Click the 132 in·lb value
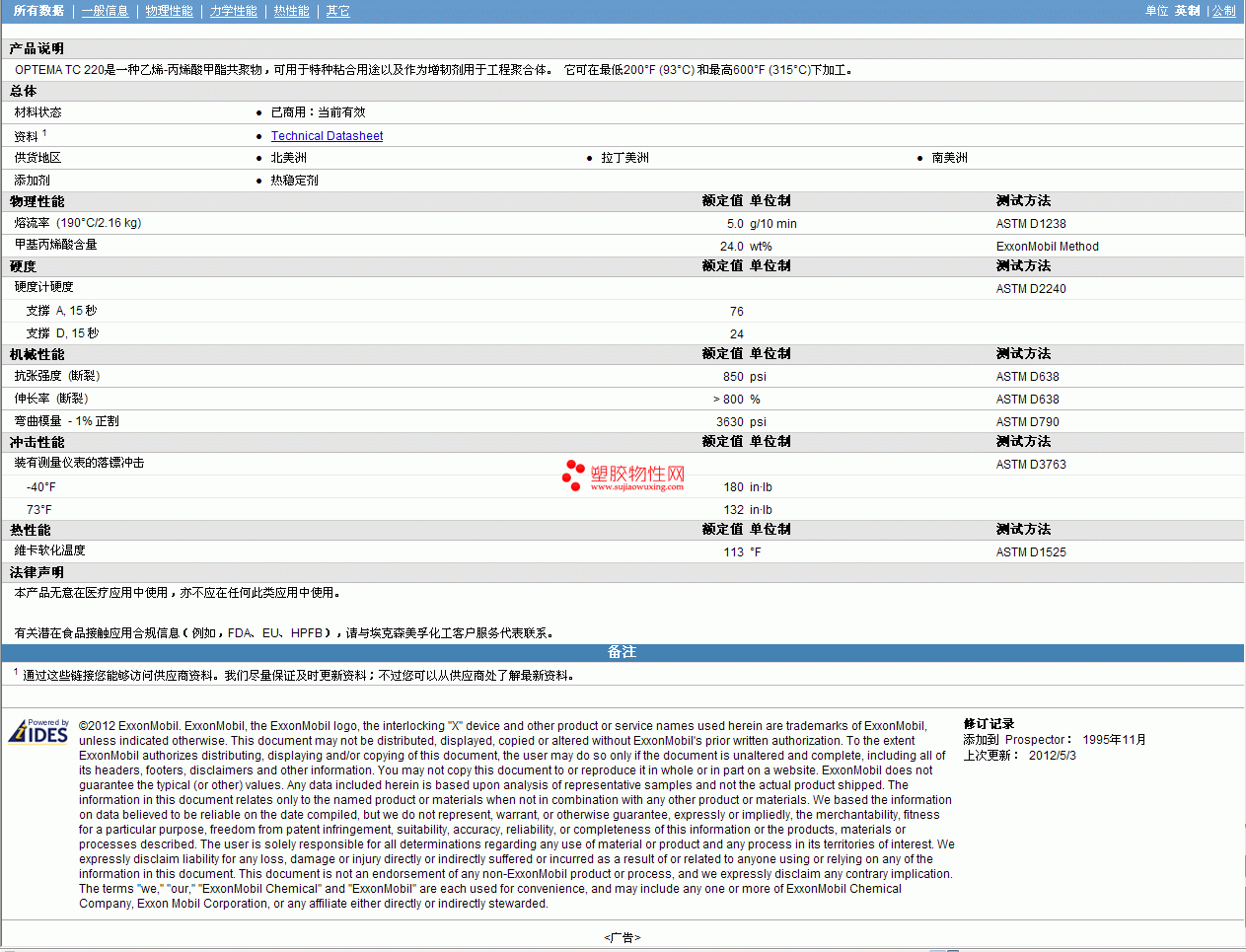Screen dimensions: 1246x952 747,510
